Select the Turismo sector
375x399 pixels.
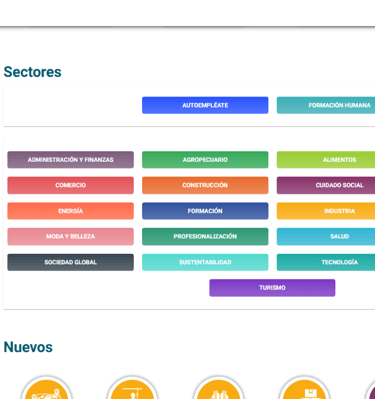pyautogui.click(x=272, y=288)
